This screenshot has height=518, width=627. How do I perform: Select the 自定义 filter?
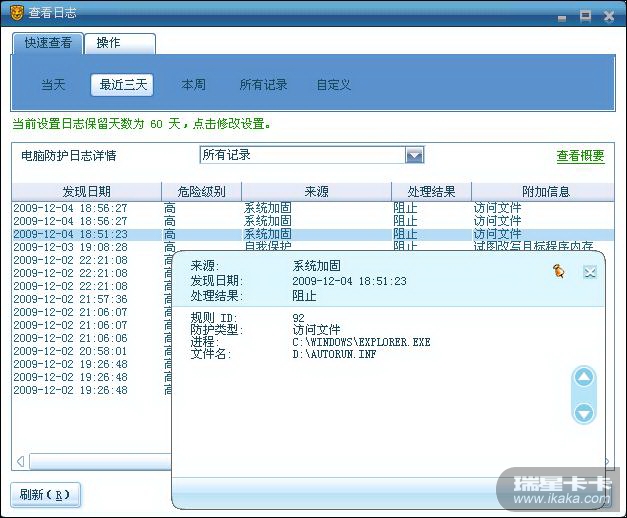click(333, 85)
